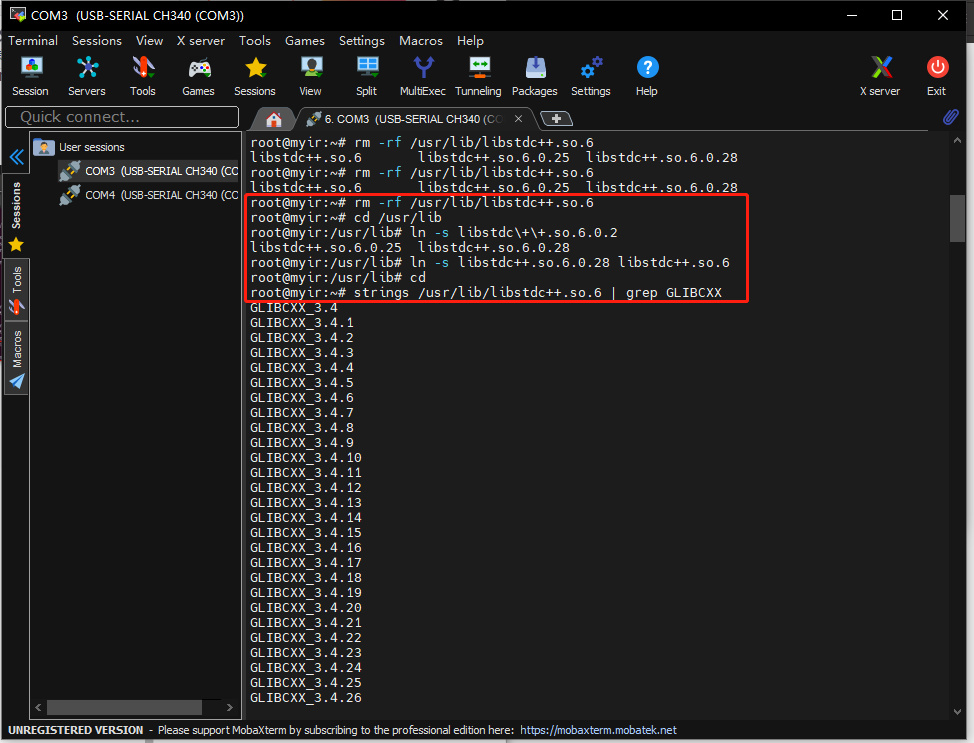The width and height of the screenshot is (974, 743).
Task: Select the Macros sidebar vertical tab
Action: coord(17,358)
